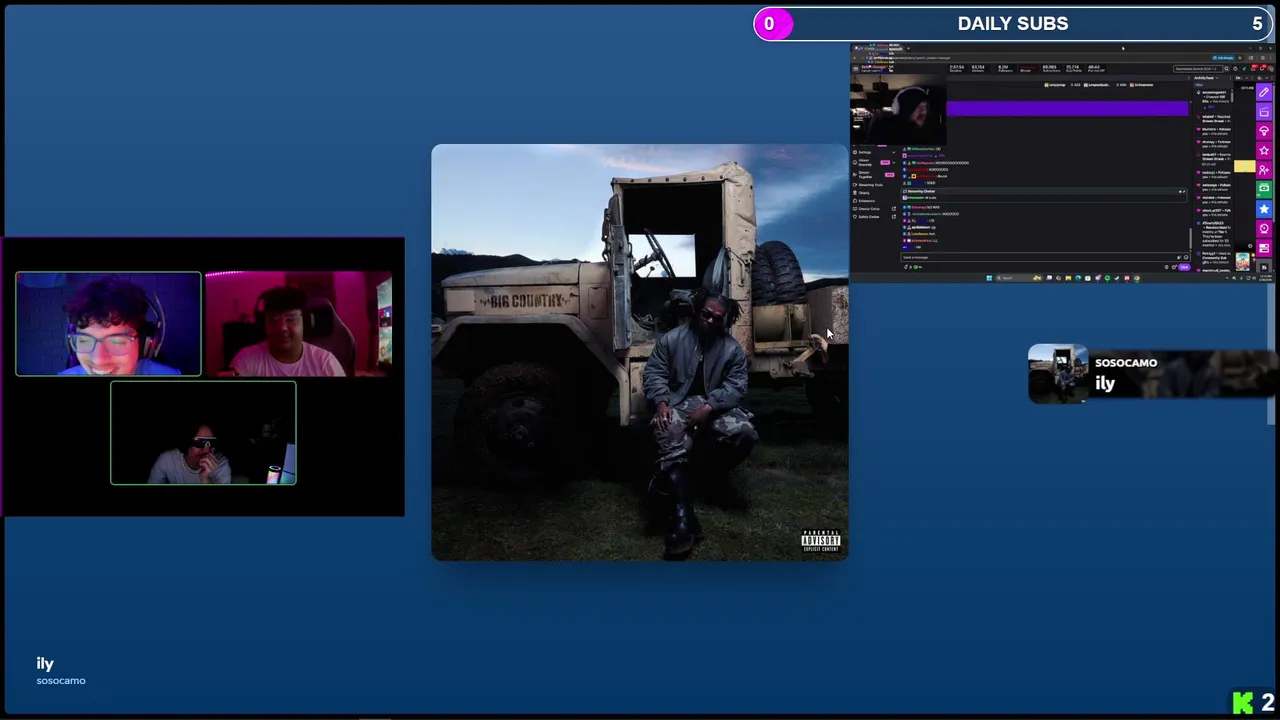The height and width of the screenshot is (720, 1280).
Task: Open the emoji picker in chat input
Action: point(1186,257)
